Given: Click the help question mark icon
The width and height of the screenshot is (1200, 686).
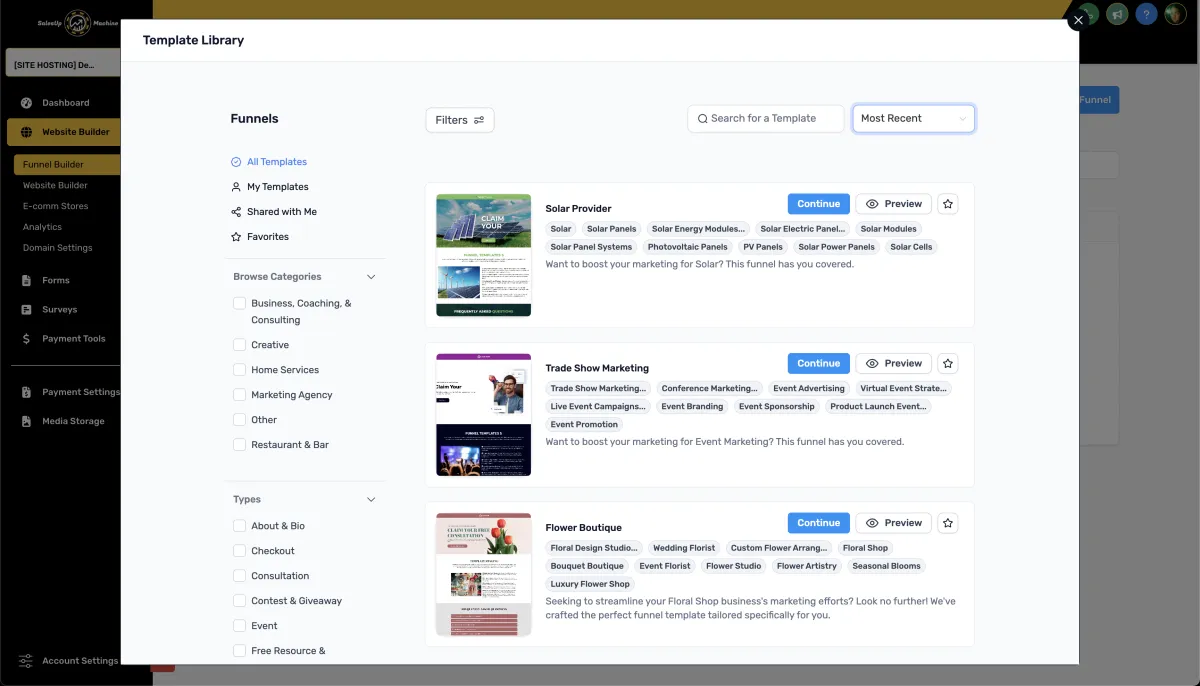Looking at the screenshot, I should coord(1146,14).
